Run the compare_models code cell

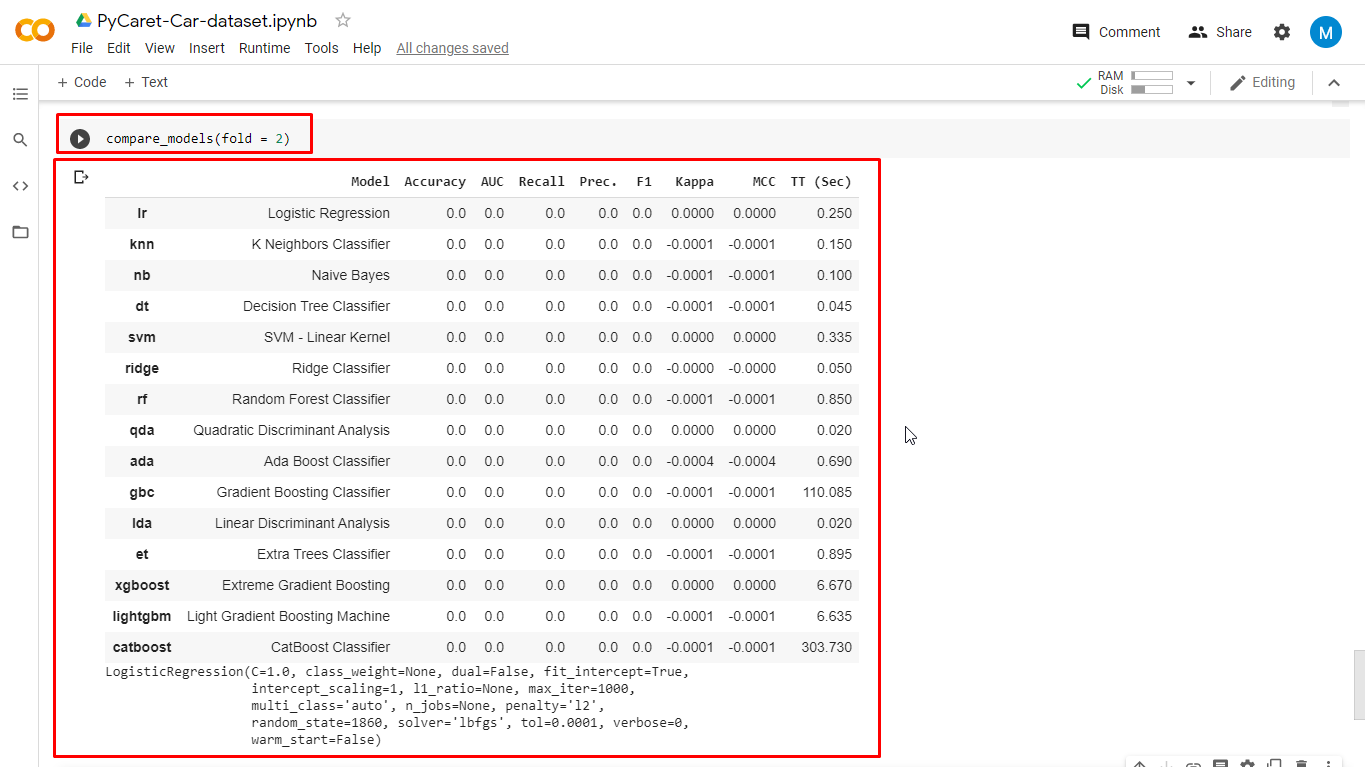click(80, 139)
